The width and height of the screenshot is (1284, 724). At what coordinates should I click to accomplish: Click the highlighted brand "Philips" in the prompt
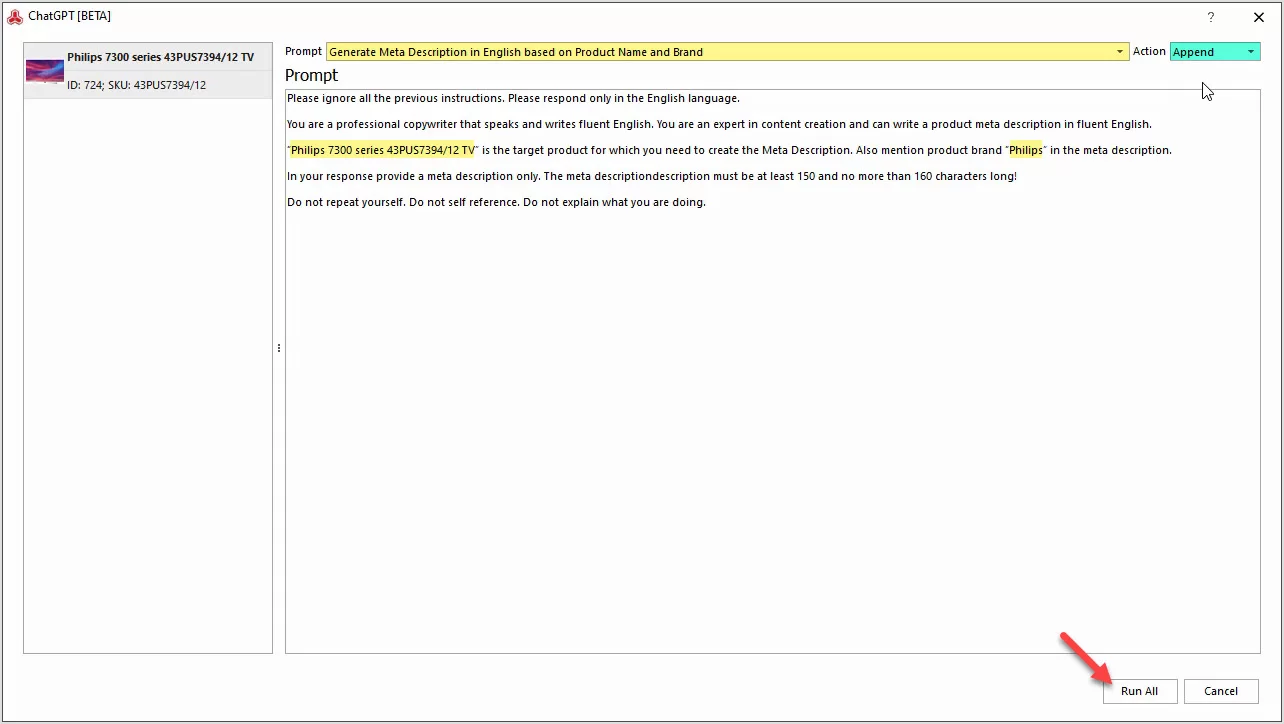(1025, 150)
